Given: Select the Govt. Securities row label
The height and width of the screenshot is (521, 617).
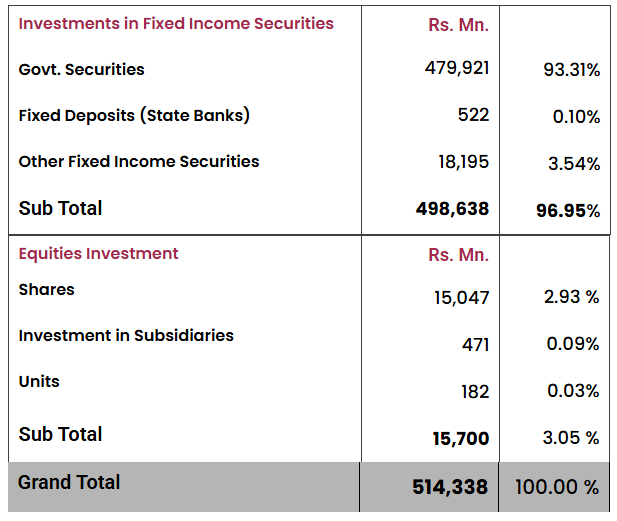Looking at the screenshot, I should coord(81,70).
